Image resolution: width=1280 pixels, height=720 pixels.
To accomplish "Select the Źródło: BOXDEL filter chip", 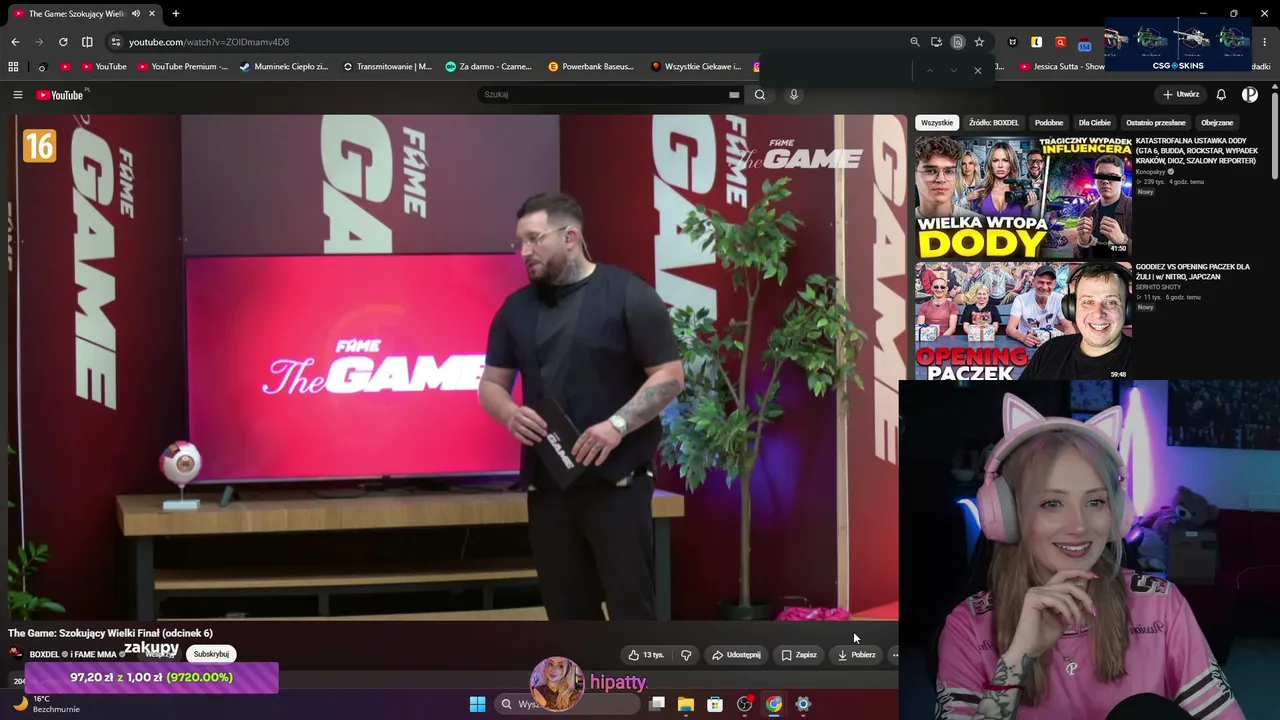I will (x=994, y=123).
